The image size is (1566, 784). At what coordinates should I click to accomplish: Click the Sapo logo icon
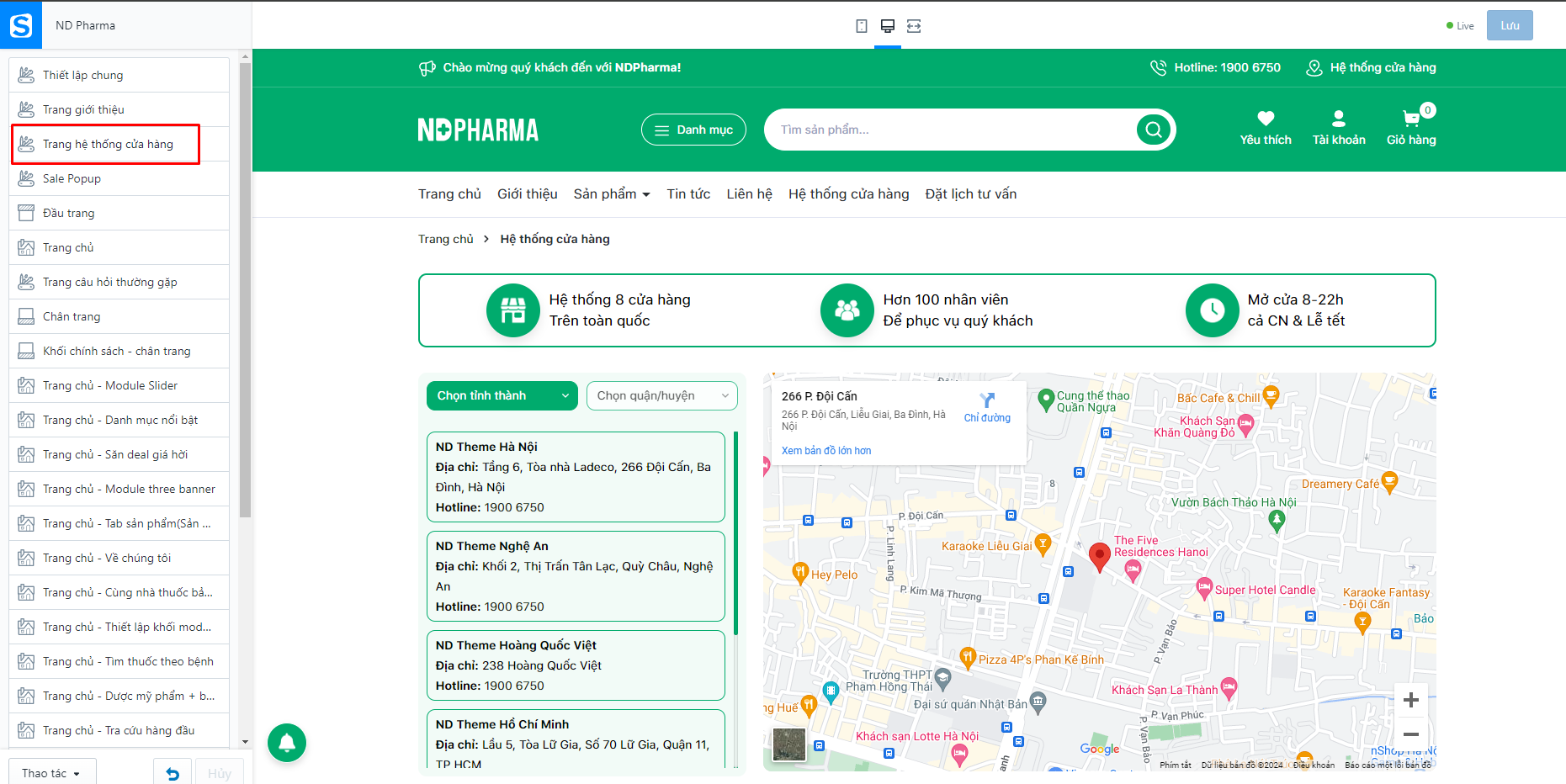point(21,25)
